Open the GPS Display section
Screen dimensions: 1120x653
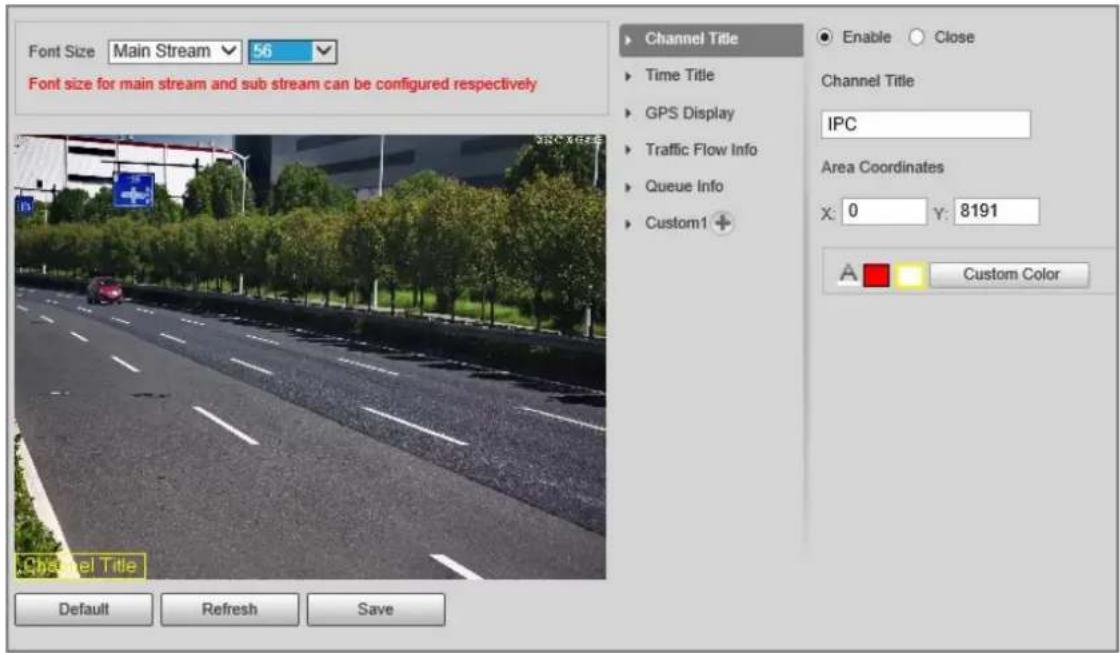click(x=689, y=113)
